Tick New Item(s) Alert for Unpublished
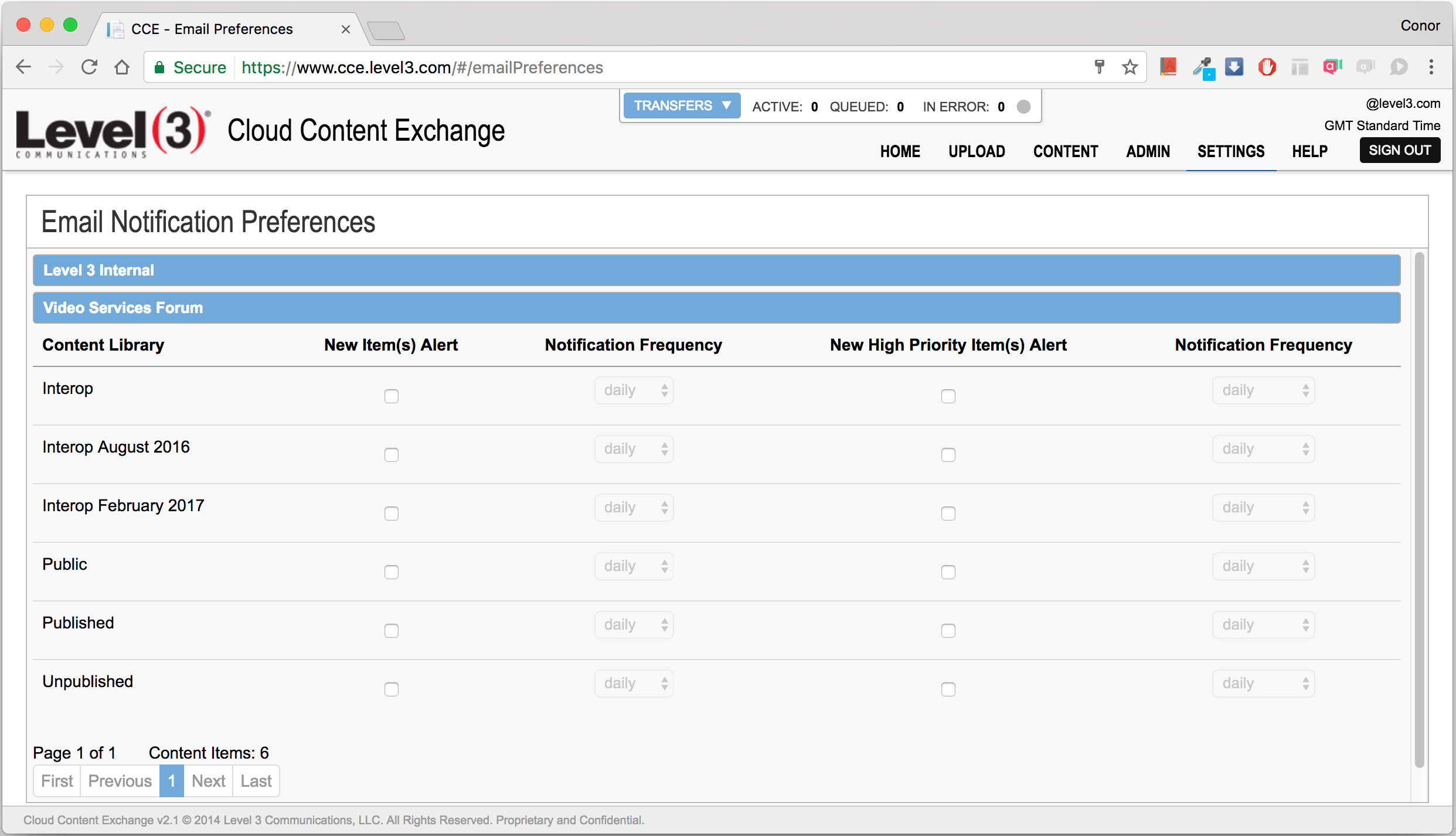The height and width of the screenshot is (836, 1456). click(392, 689)
